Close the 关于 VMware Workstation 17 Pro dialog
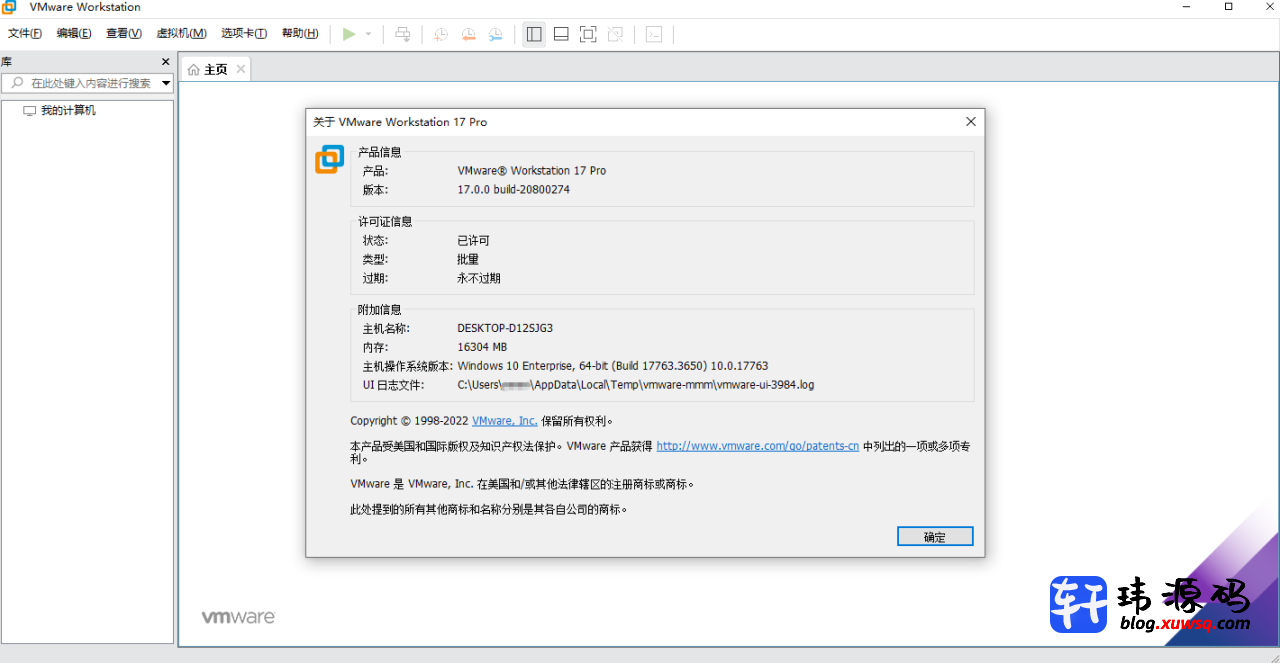 click(x=970, y=122)
